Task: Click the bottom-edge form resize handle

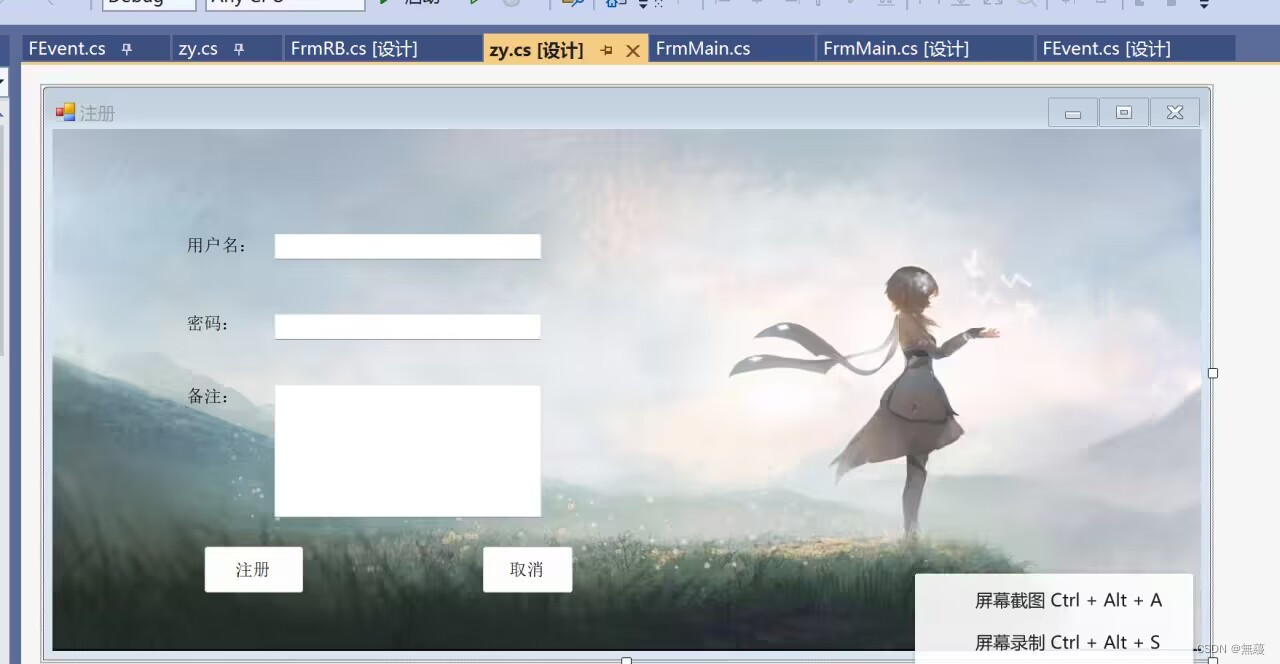Action: point(626,660)
